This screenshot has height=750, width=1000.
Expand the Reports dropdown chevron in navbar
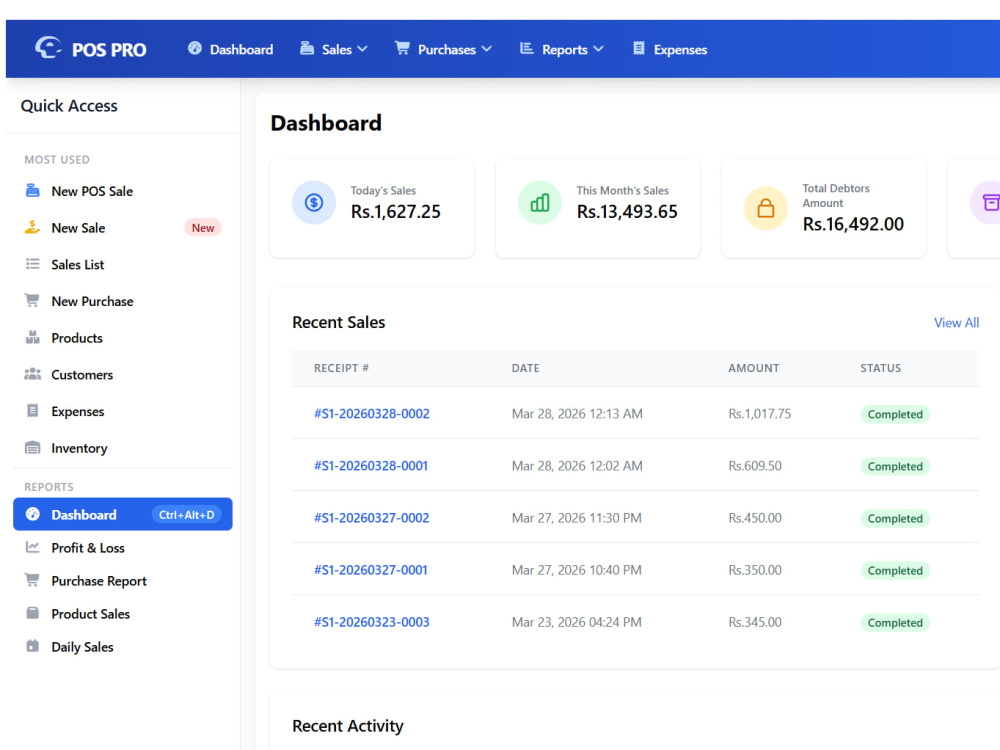pos(598,48)
